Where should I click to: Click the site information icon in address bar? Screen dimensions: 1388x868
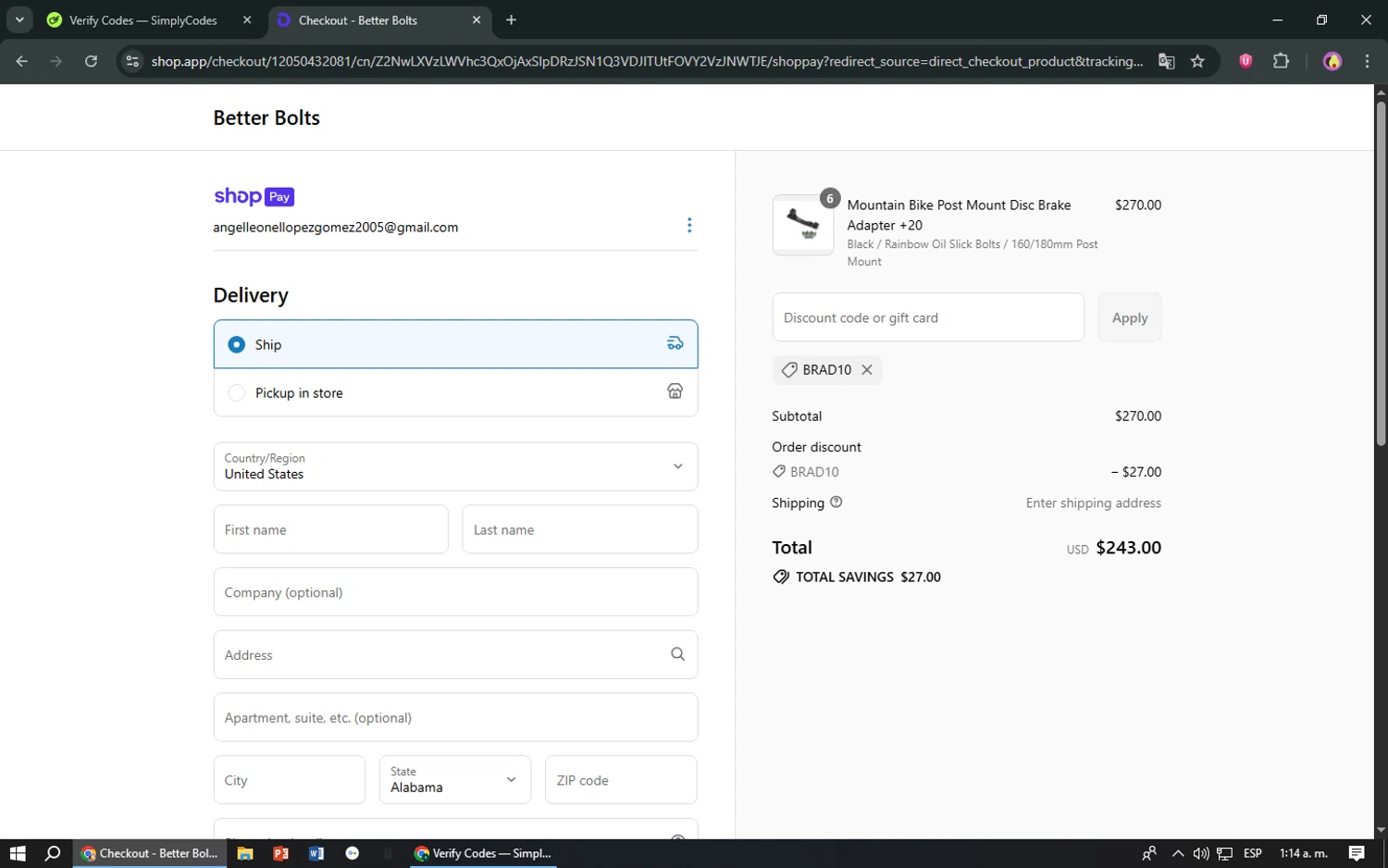[x=132, y=61]
